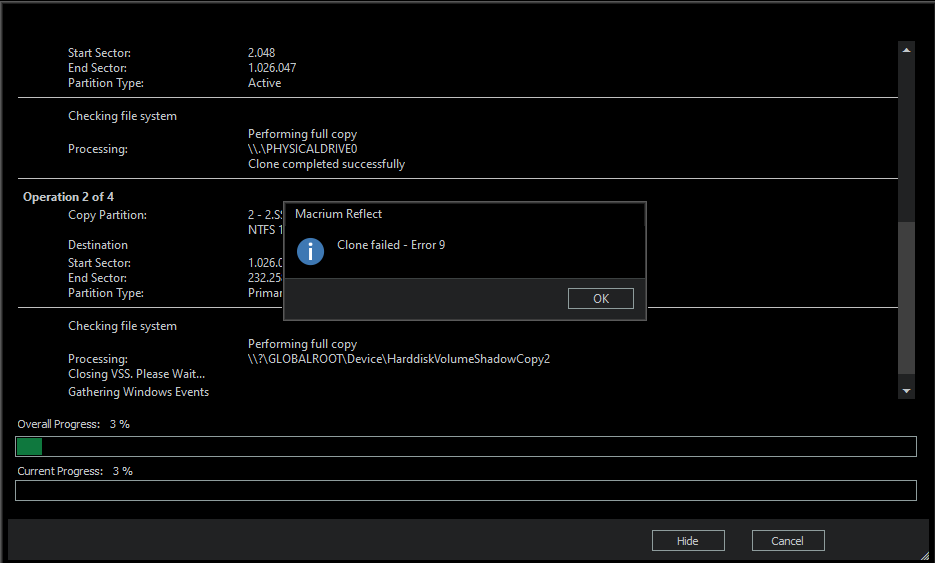This screenshot has width=935, height=563.
Task: Click the HarddiskVolumeShadowCopy2 path text
Action: 399,359
